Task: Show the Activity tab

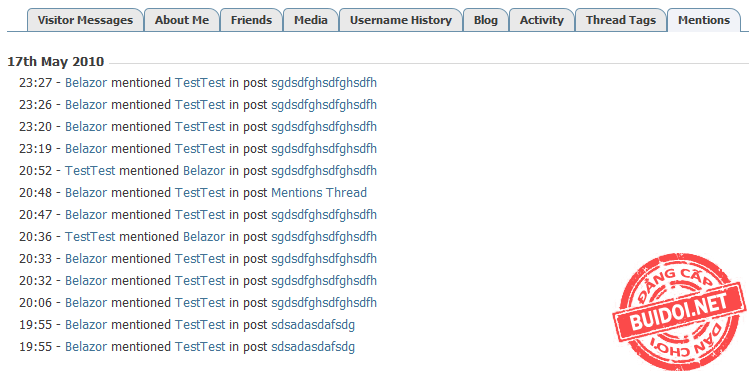Action: 542,20
